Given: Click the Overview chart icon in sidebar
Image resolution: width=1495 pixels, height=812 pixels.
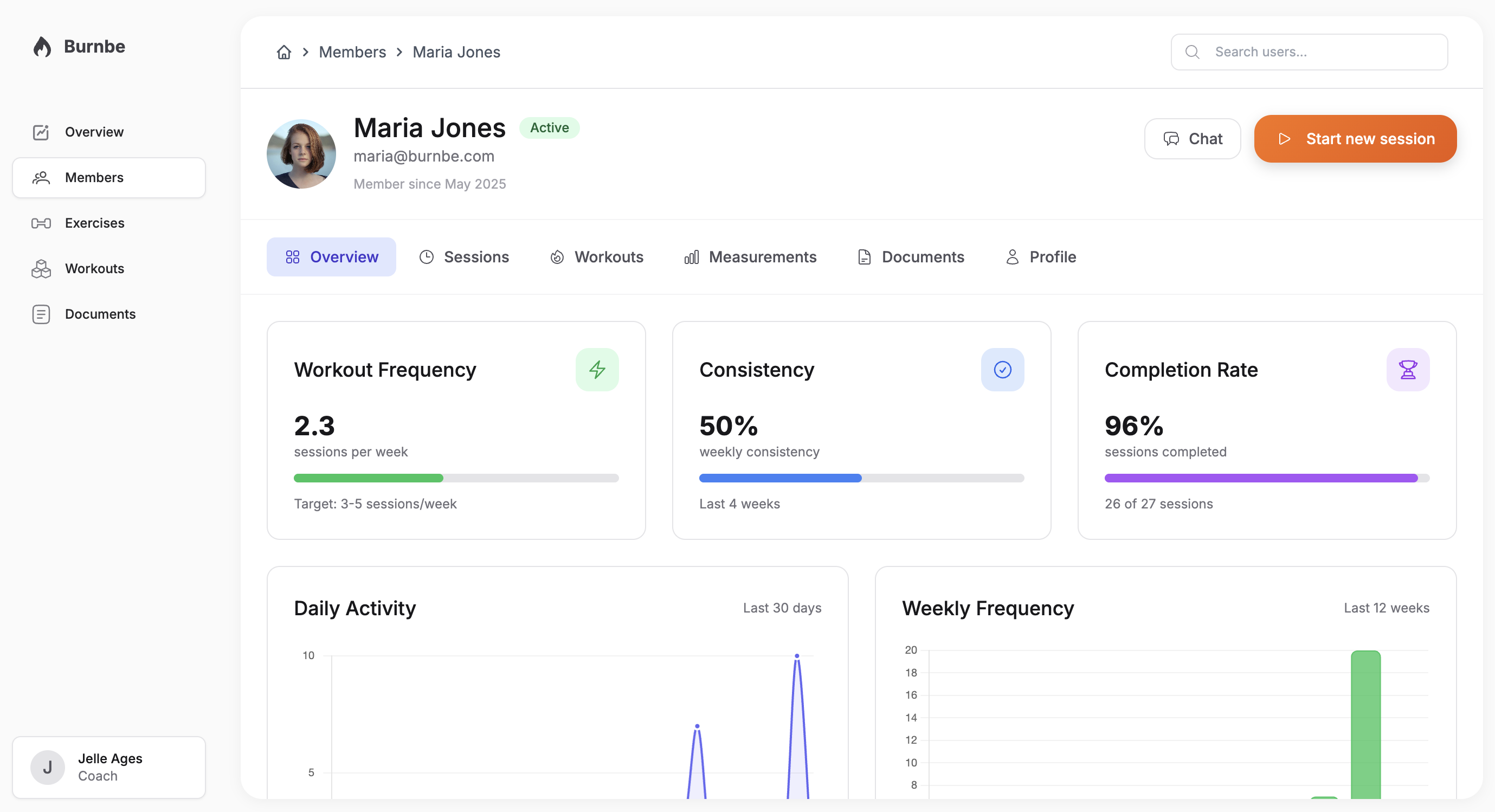Looking at the screenshot, I should (41, 132).
